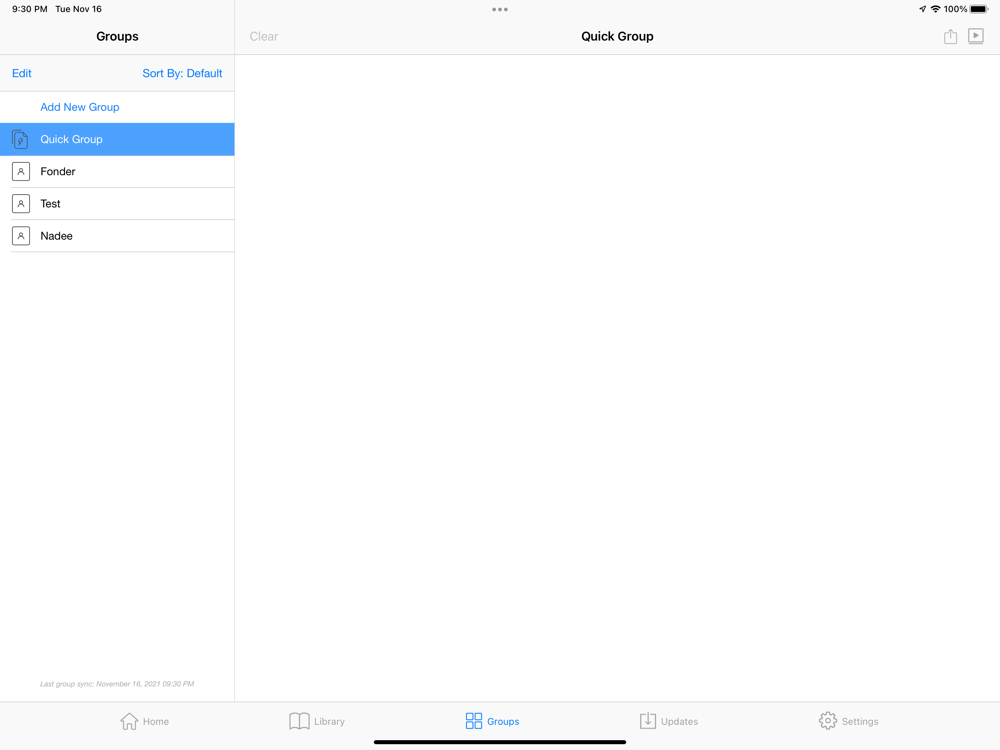Click the 9:30 PM clock
The height and width of the screenshot is (750, 1000).
[29, 9]
